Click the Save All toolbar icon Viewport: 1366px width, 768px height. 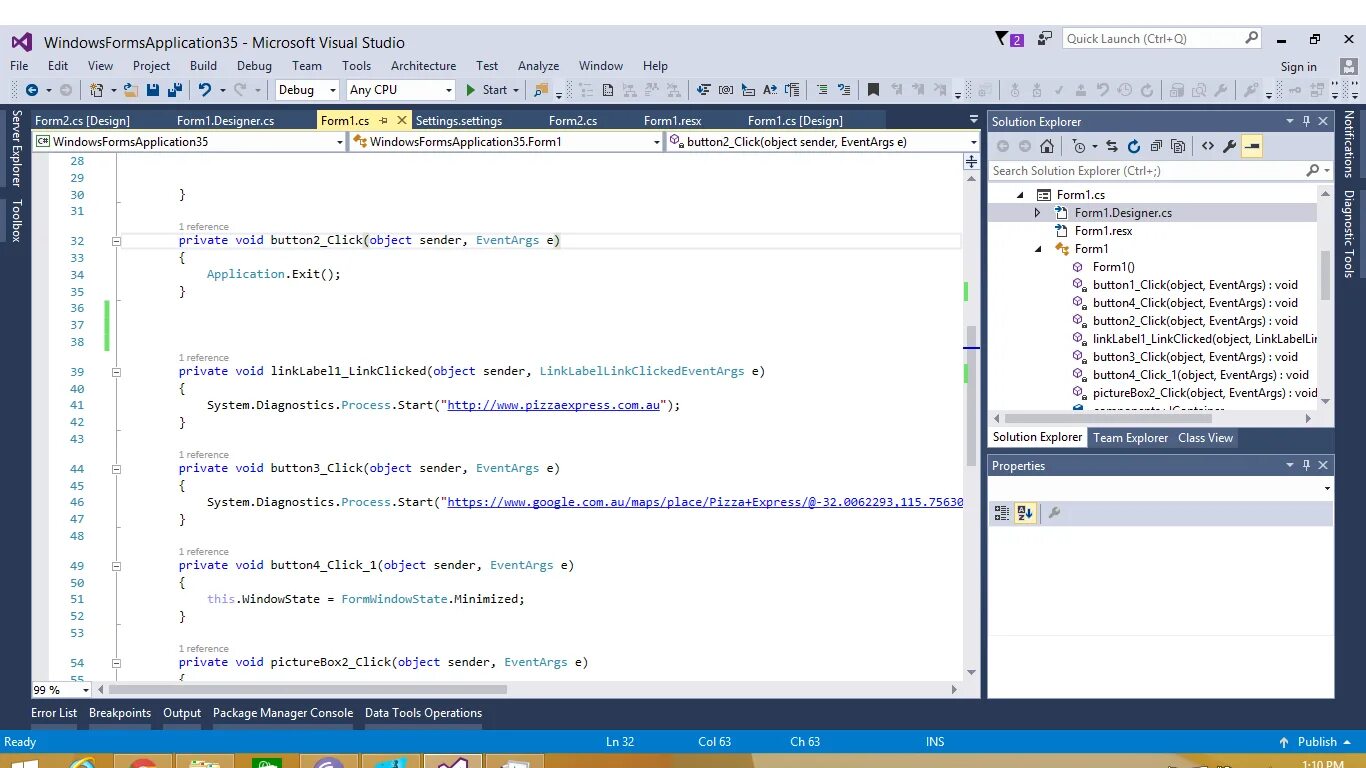175,90
